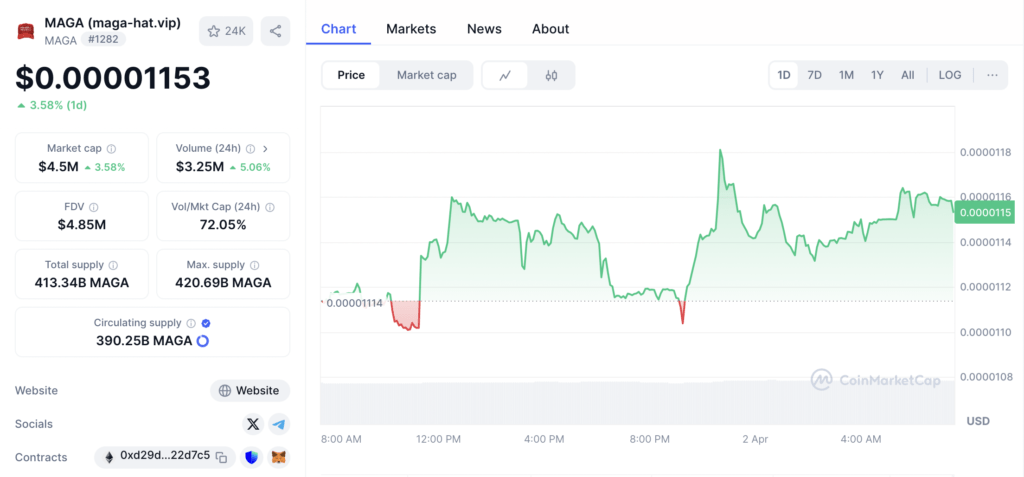Open the Chart tab
Image resolution: width=1024 pixels, height=477 pixels.
(x=339, y=29)
